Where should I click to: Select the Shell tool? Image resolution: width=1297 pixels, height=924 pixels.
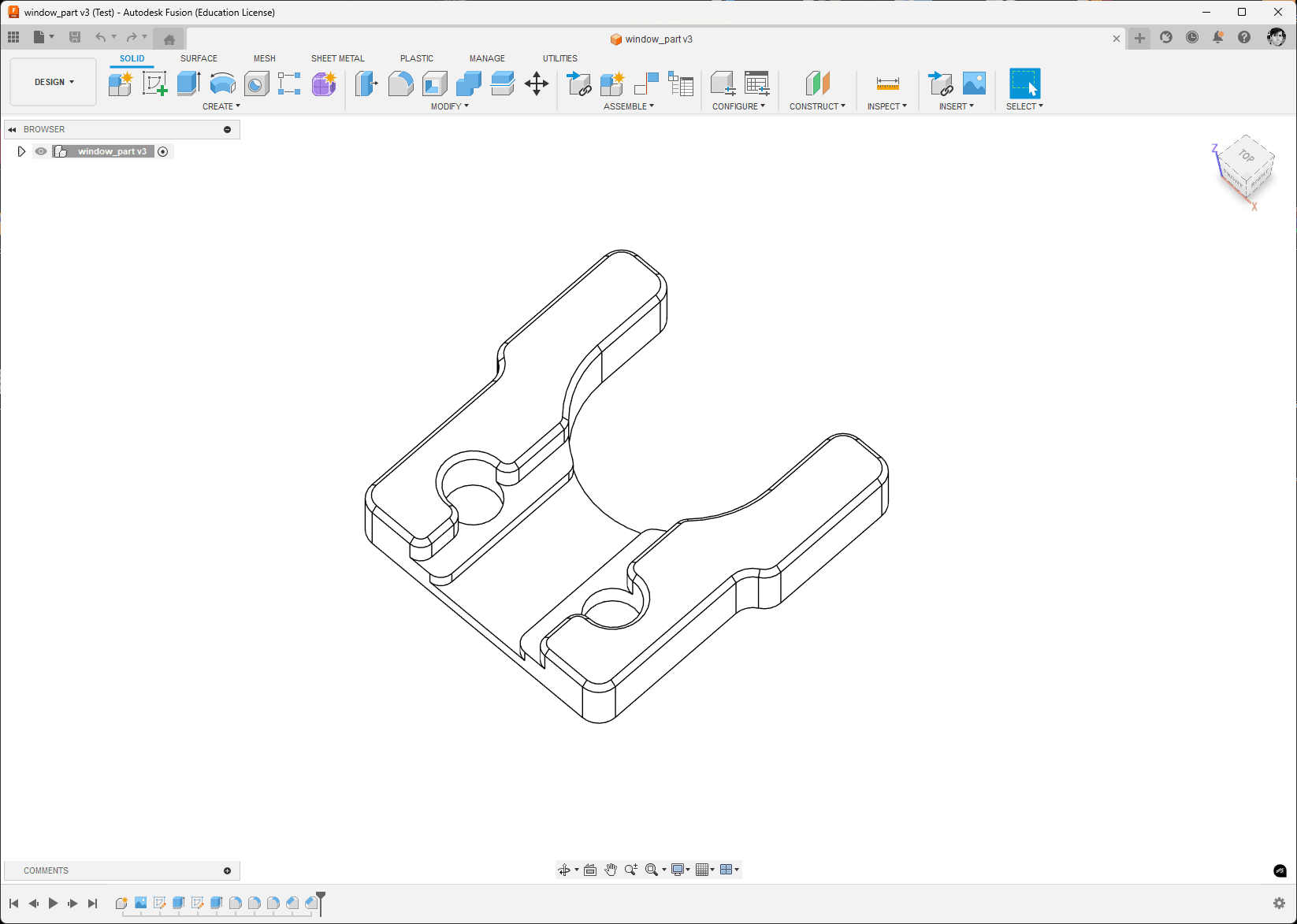point(434,83)
